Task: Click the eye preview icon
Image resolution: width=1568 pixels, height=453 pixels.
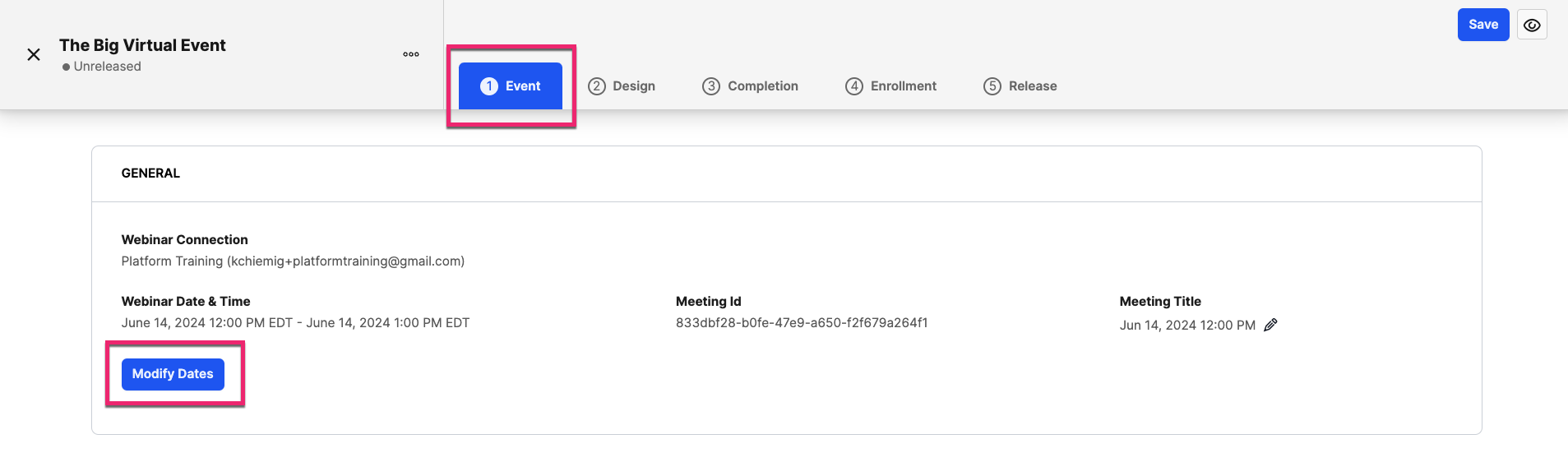Action: point(1532,25)
